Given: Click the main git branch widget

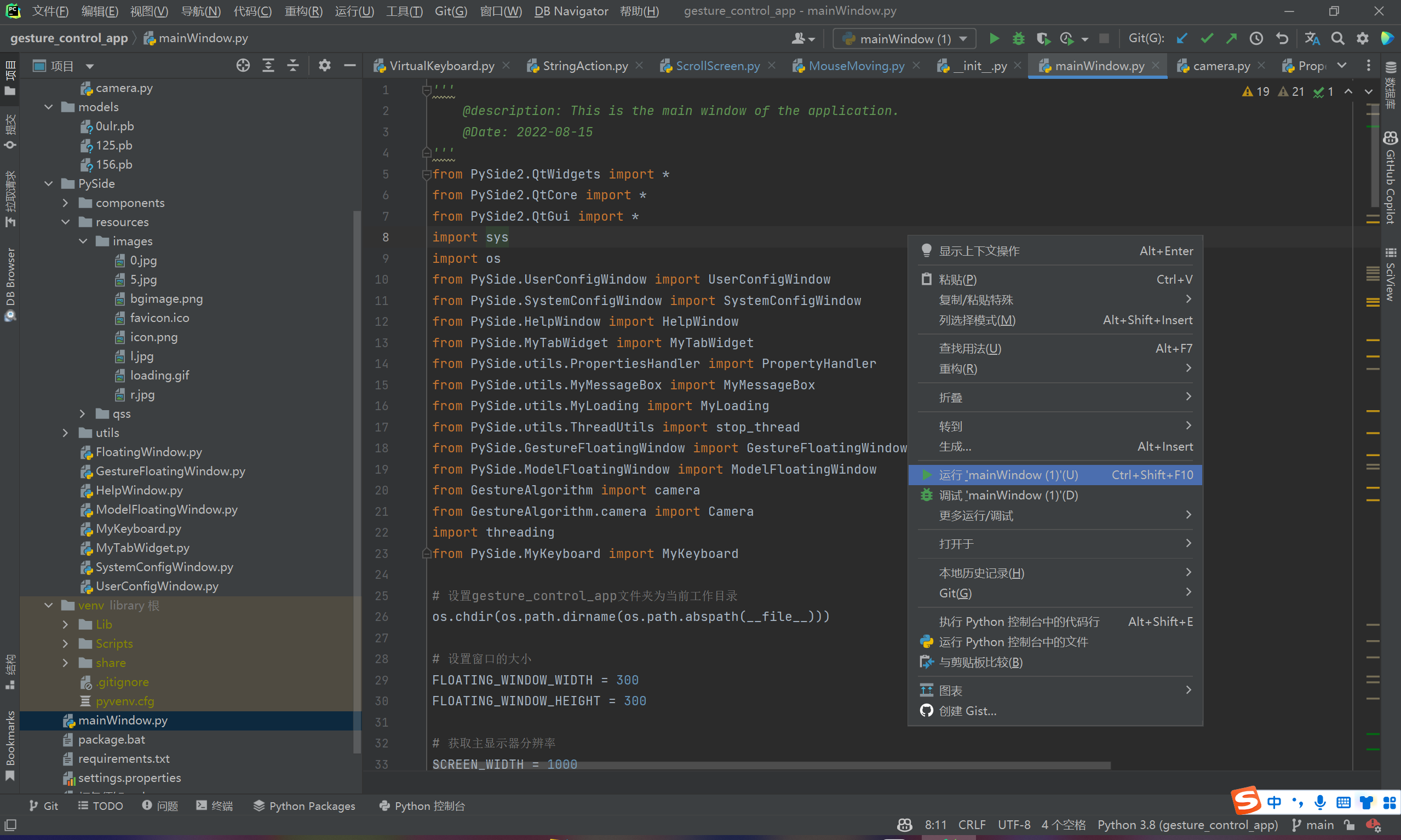Looking at the screenshot, I should click(1313, 825).
